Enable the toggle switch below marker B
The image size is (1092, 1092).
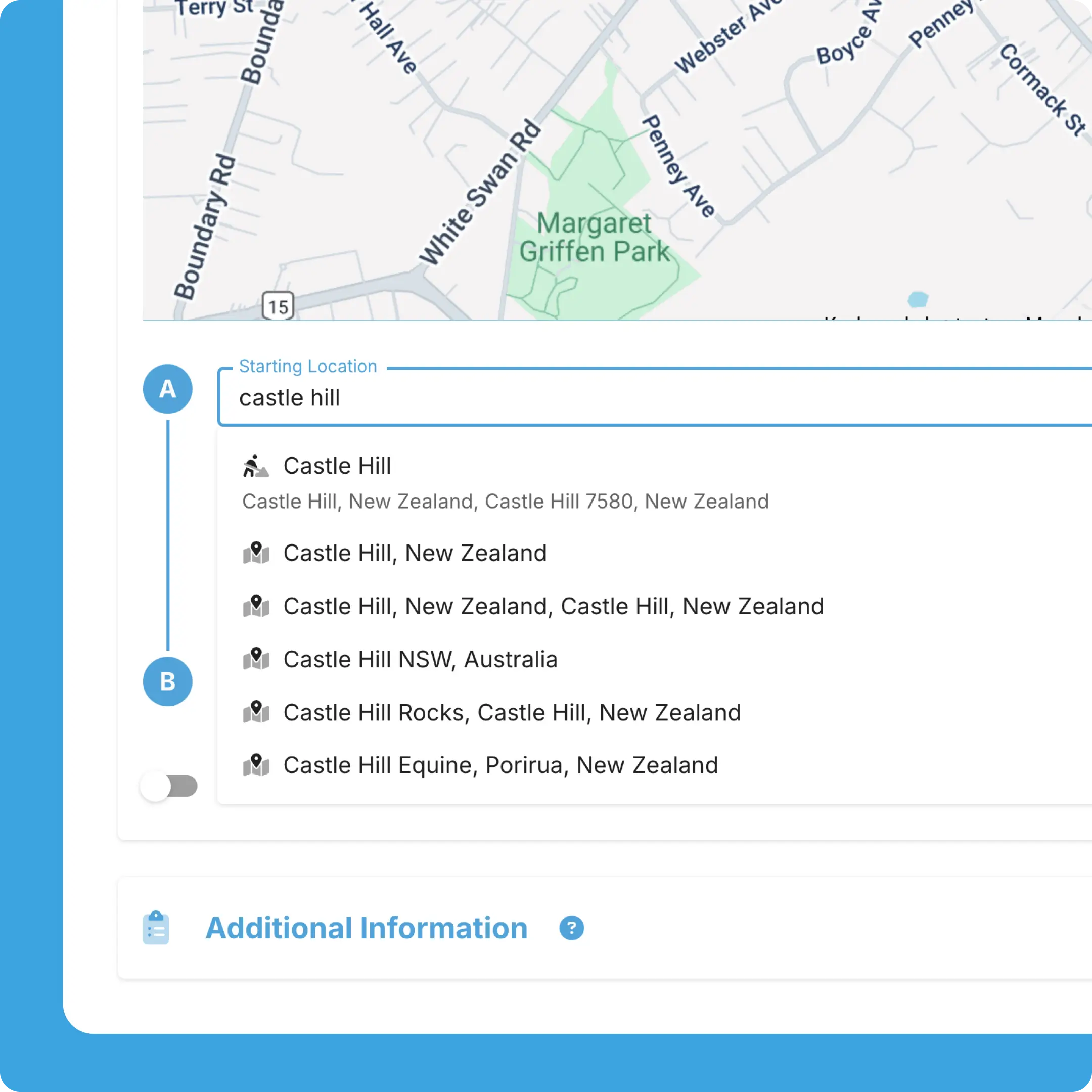pyautogui.click(x=168, y=786)
